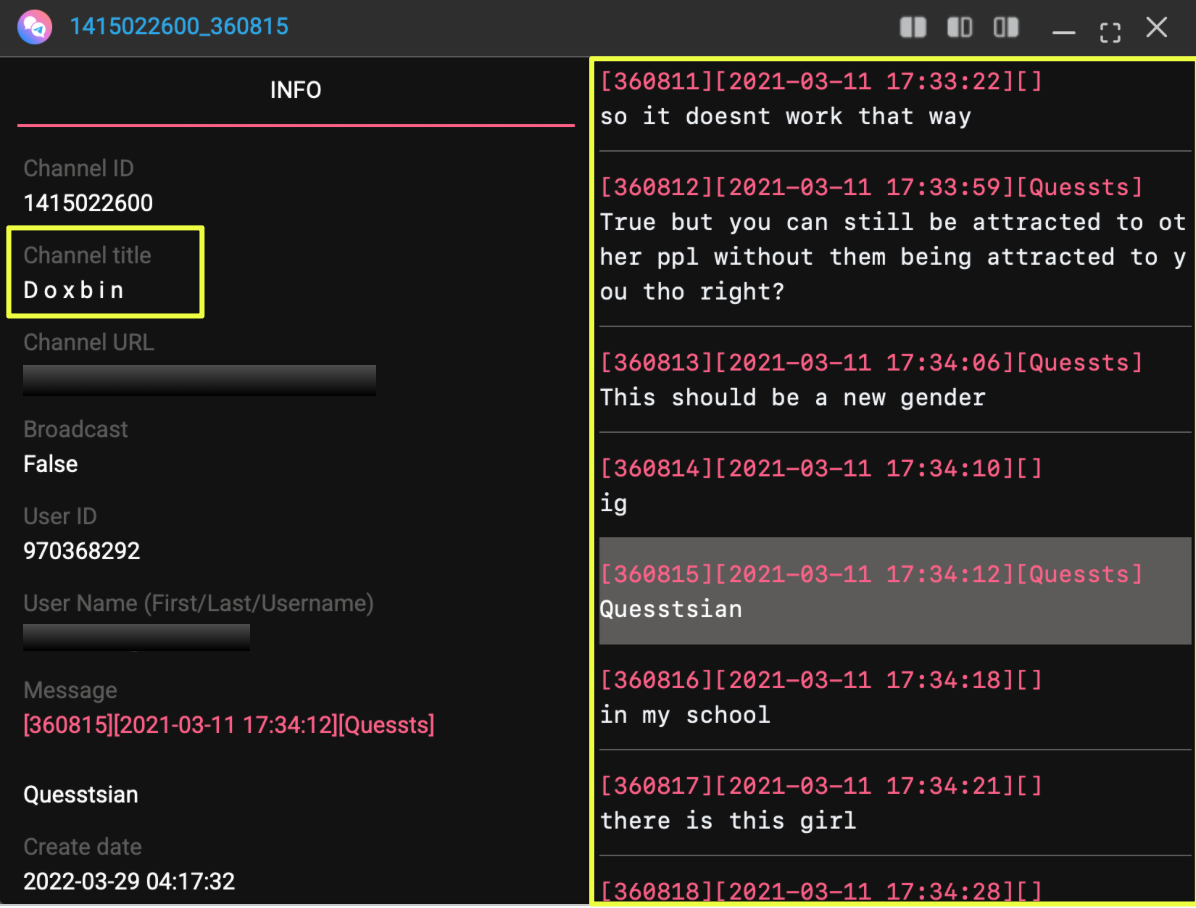Click the User ID value 970368292
Viewport: 1196px width, 908px height.
pos(82,551)
